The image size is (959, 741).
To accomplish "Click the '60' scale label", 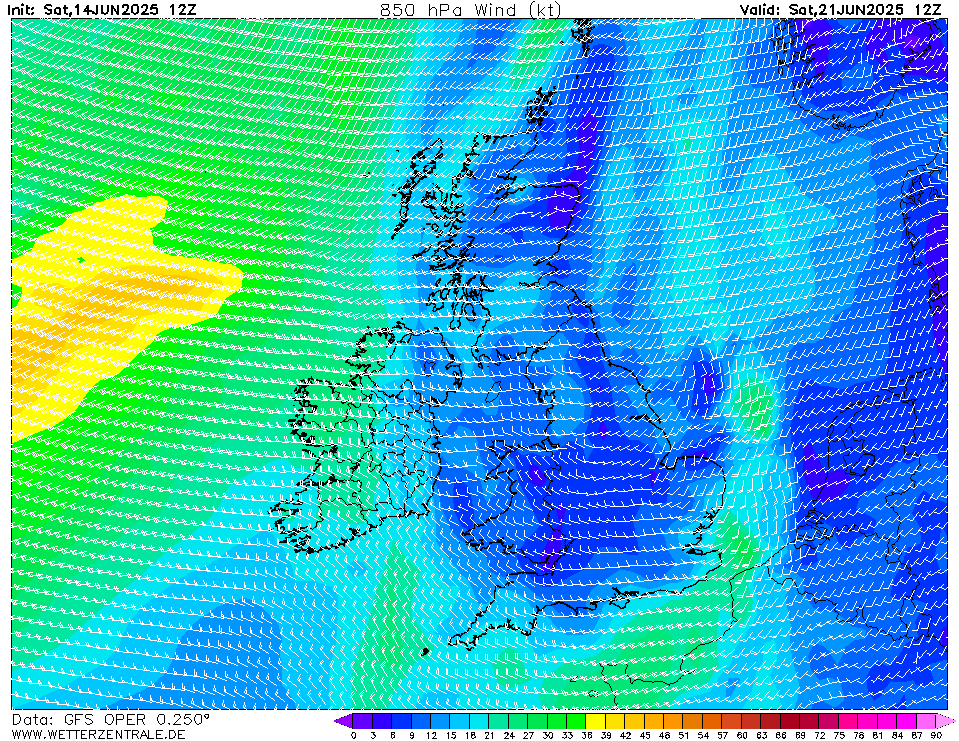I will [x=742, y=735].
